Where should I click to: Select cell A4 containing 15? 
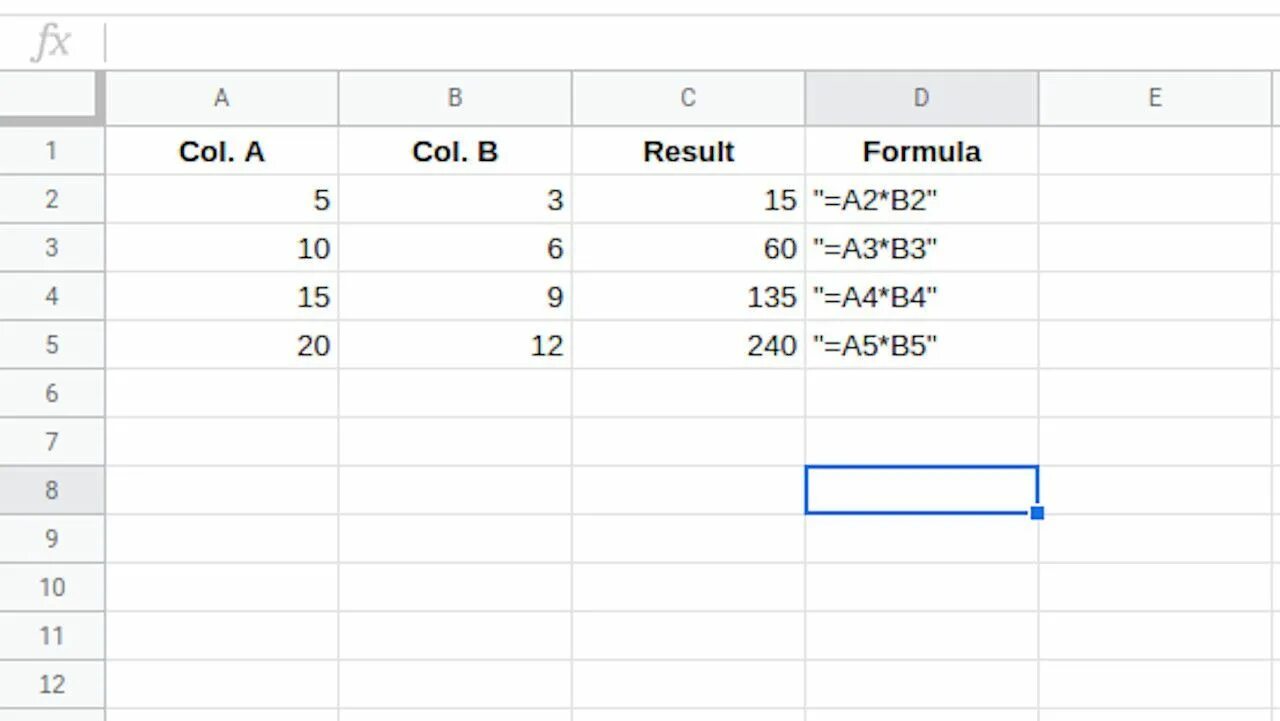click(x=222, y=297)
